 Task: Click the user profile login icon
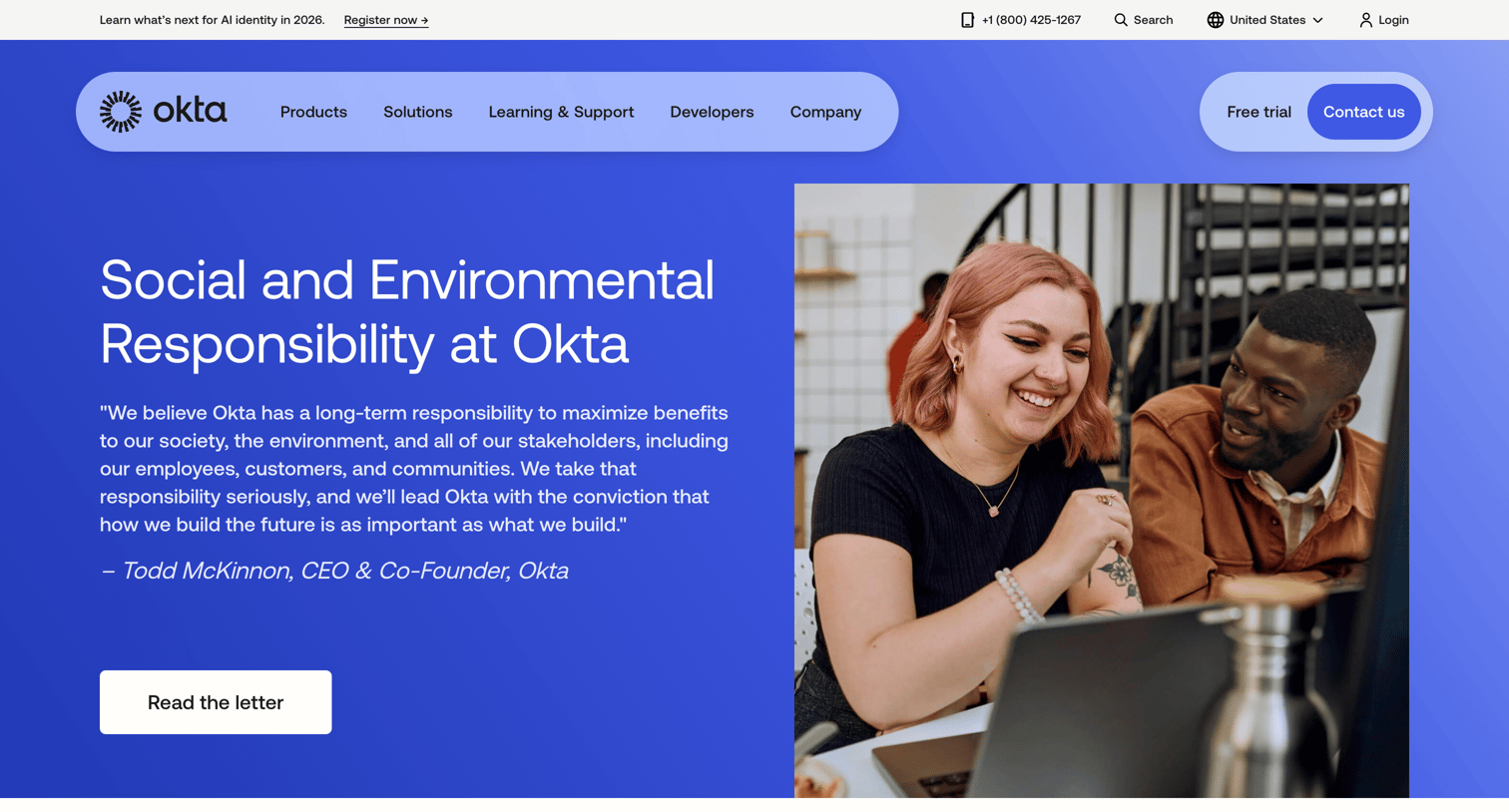1365,20
